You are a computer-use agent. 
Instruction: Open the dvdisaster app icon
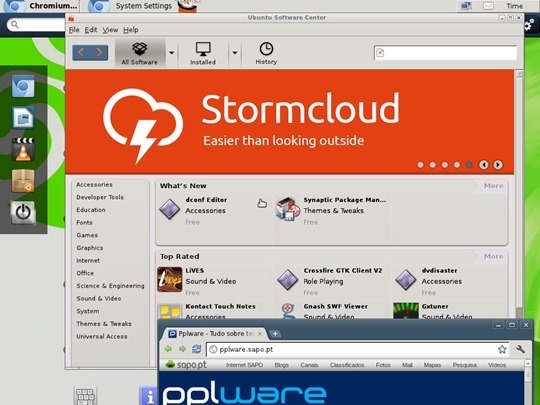(406, 279)
